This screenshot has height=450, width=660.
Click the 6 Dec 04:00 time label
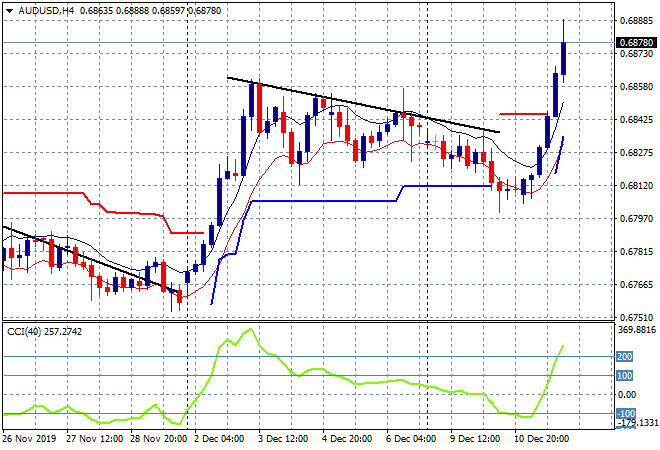pos(411,439)
